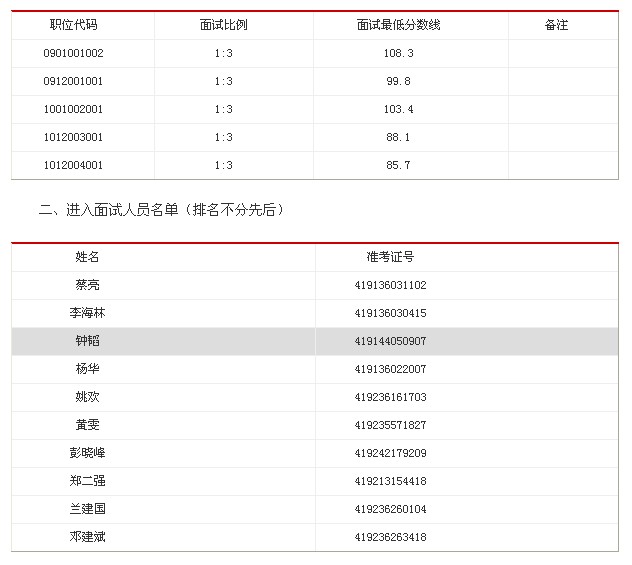632x565 pixels.
Task: Click the 准考证号 column header
Action: point(390,257)
